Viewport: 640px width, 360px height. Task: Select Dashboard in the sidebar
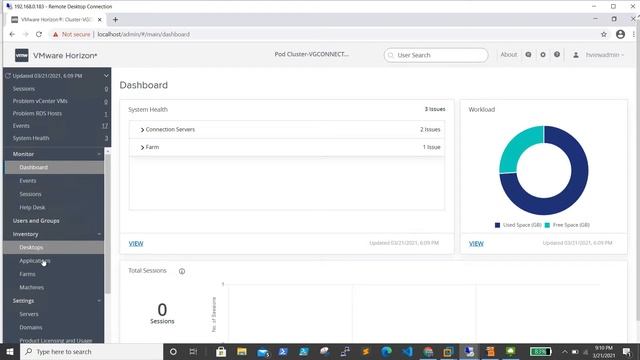pos(54,167)
